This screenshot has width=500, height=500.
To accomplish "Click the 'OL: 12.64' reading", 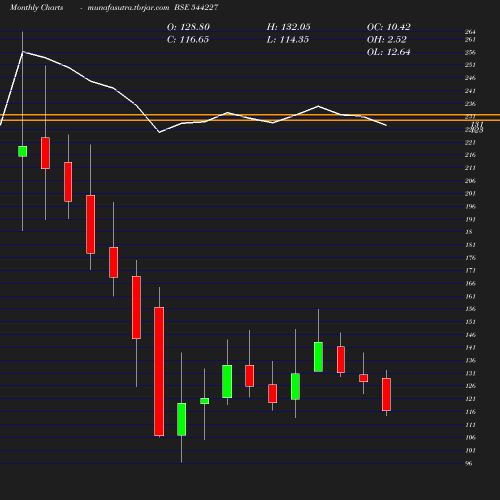I will click(389, 52).
